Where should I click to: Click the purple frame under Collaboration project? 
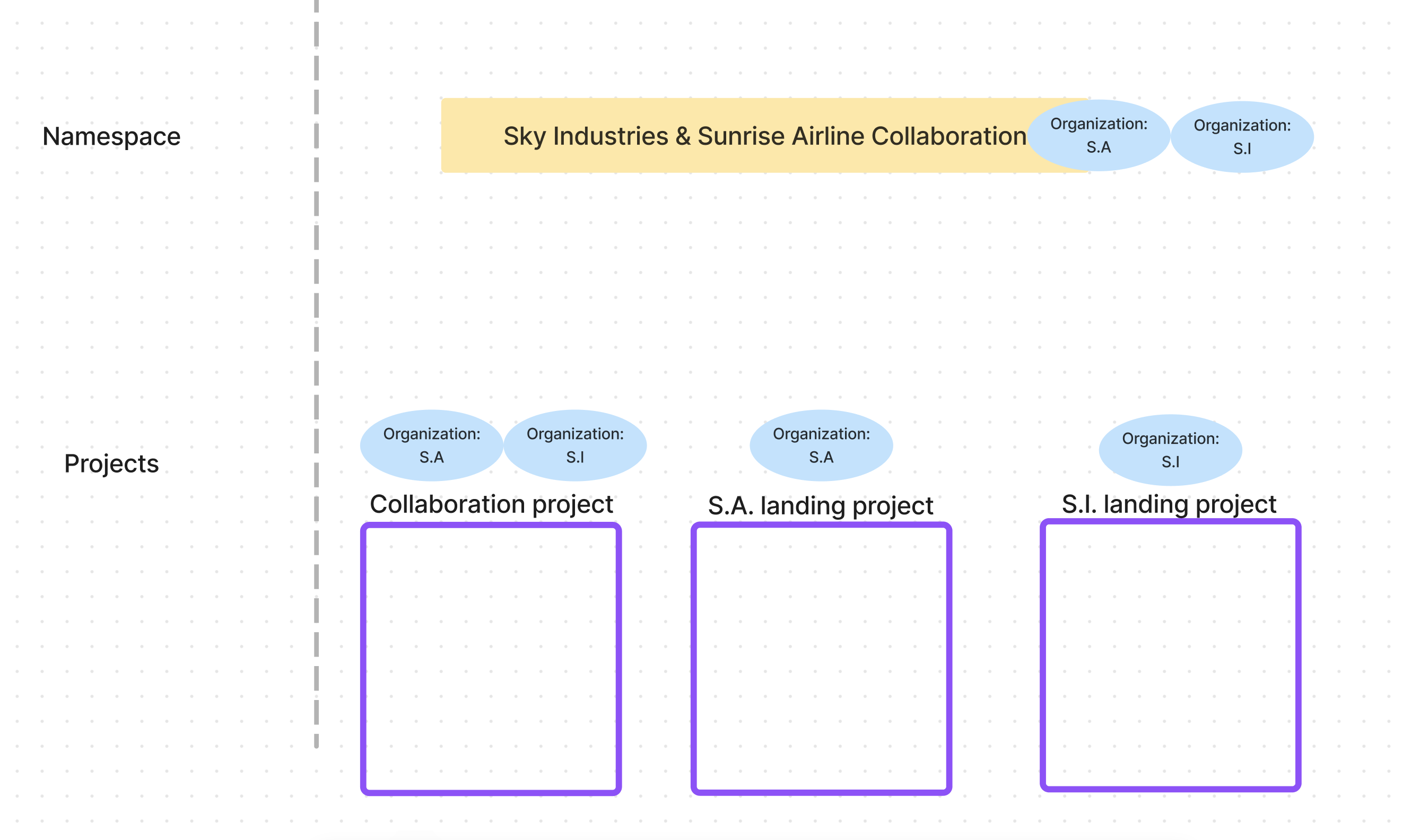tap(491, 659)
